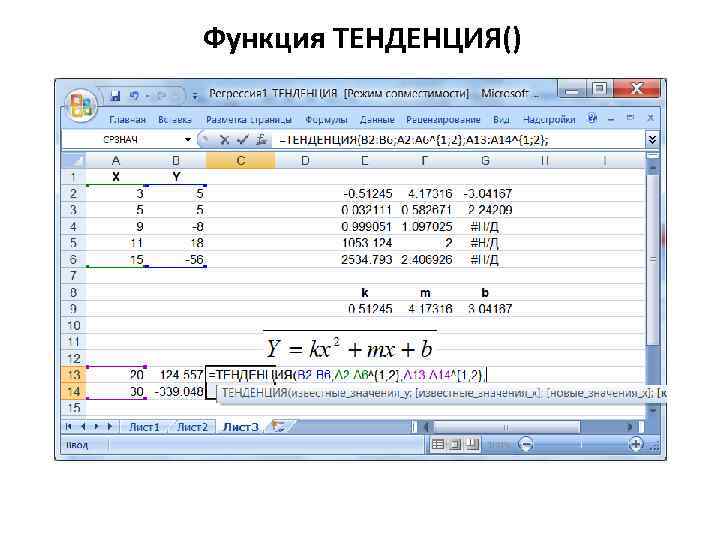Click header cell labeled k

(365, 293)
